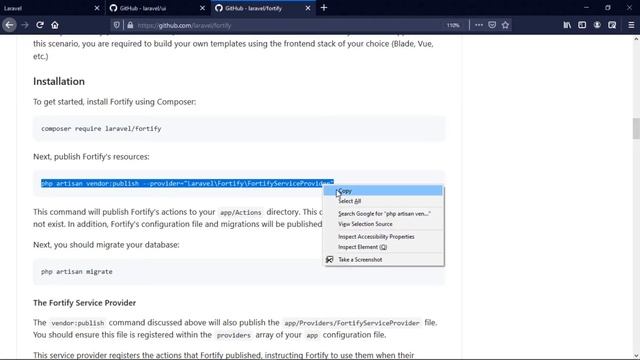640x360 pixels.
Task: Save page to Pocket
Action: (492, 25)
